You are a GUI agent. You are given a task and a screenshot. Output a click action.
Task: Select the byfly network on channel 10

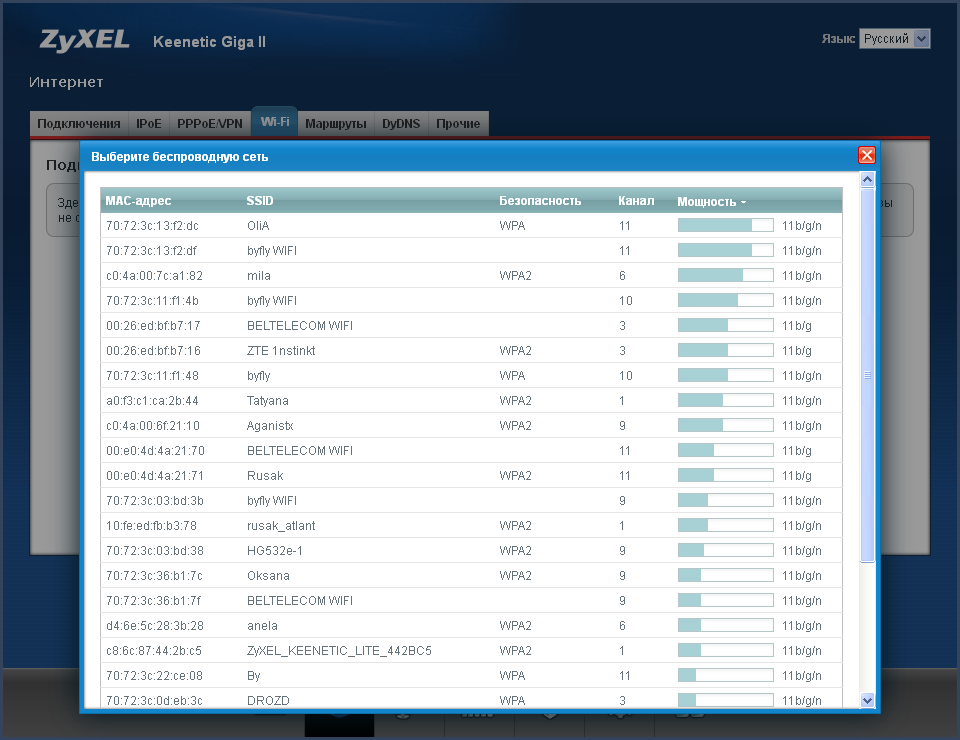pos(471,376)
